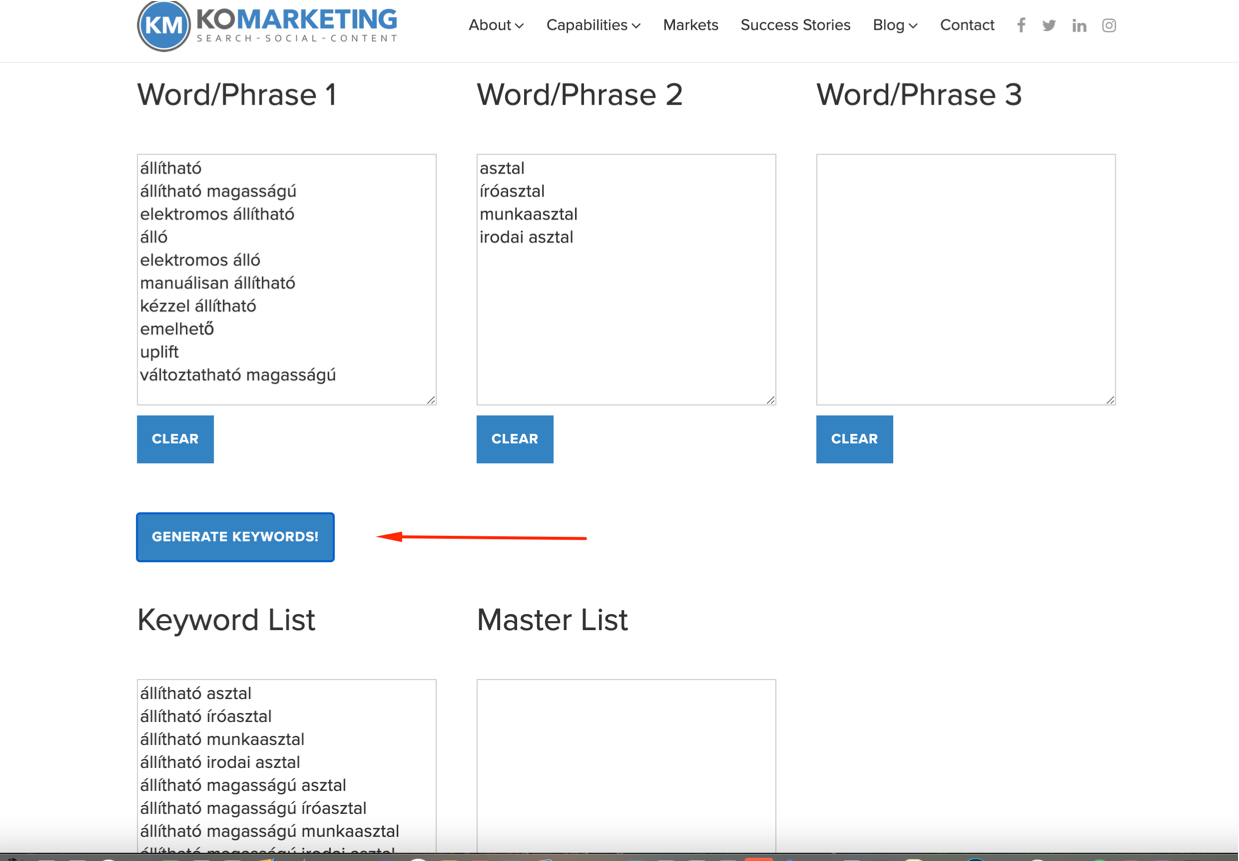Viewport: 1239px width, 861px height.
Task: Navigate to the Contact page
Action: coord(966,25)
